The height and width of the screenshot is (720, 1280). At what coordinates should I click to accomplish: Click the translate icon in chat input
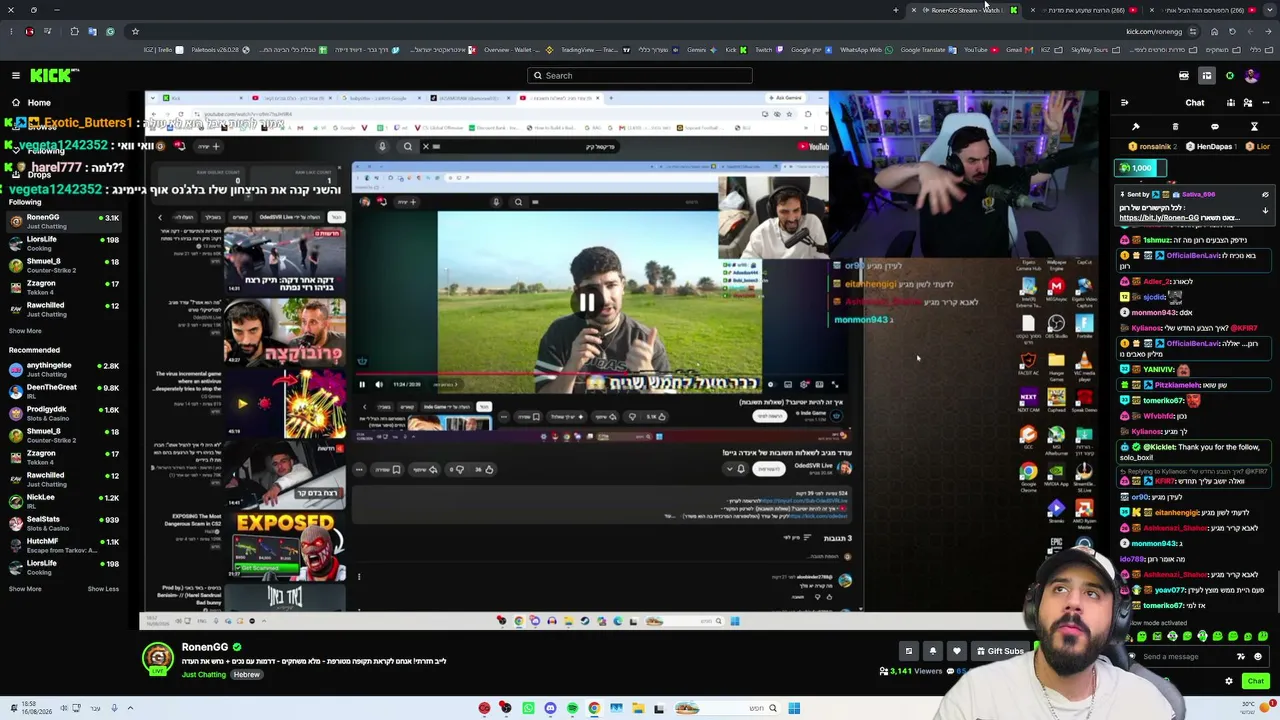pos(1241,657)
